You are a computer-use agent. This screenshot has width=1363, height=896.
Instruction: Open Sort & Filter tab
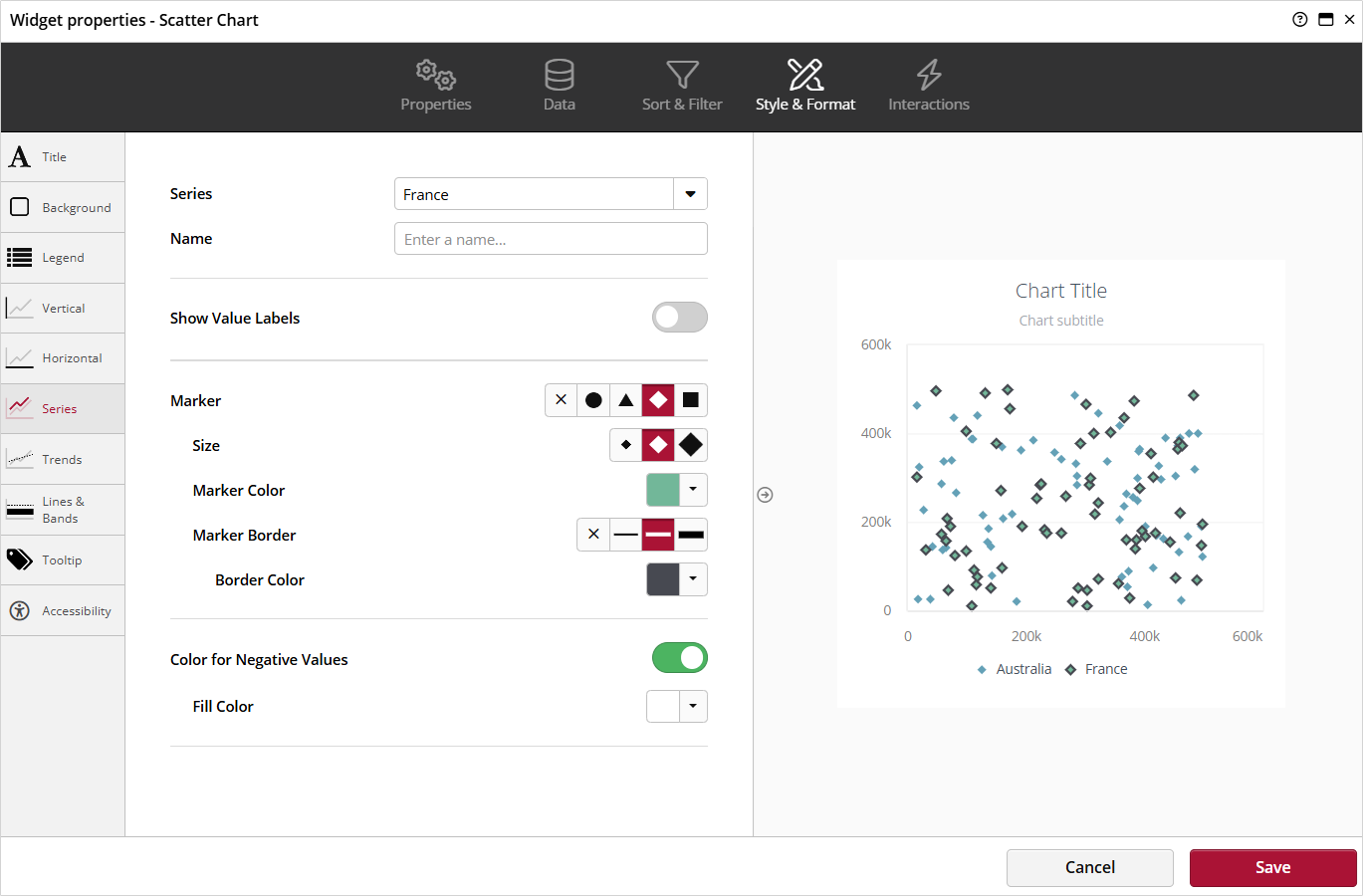682,86
